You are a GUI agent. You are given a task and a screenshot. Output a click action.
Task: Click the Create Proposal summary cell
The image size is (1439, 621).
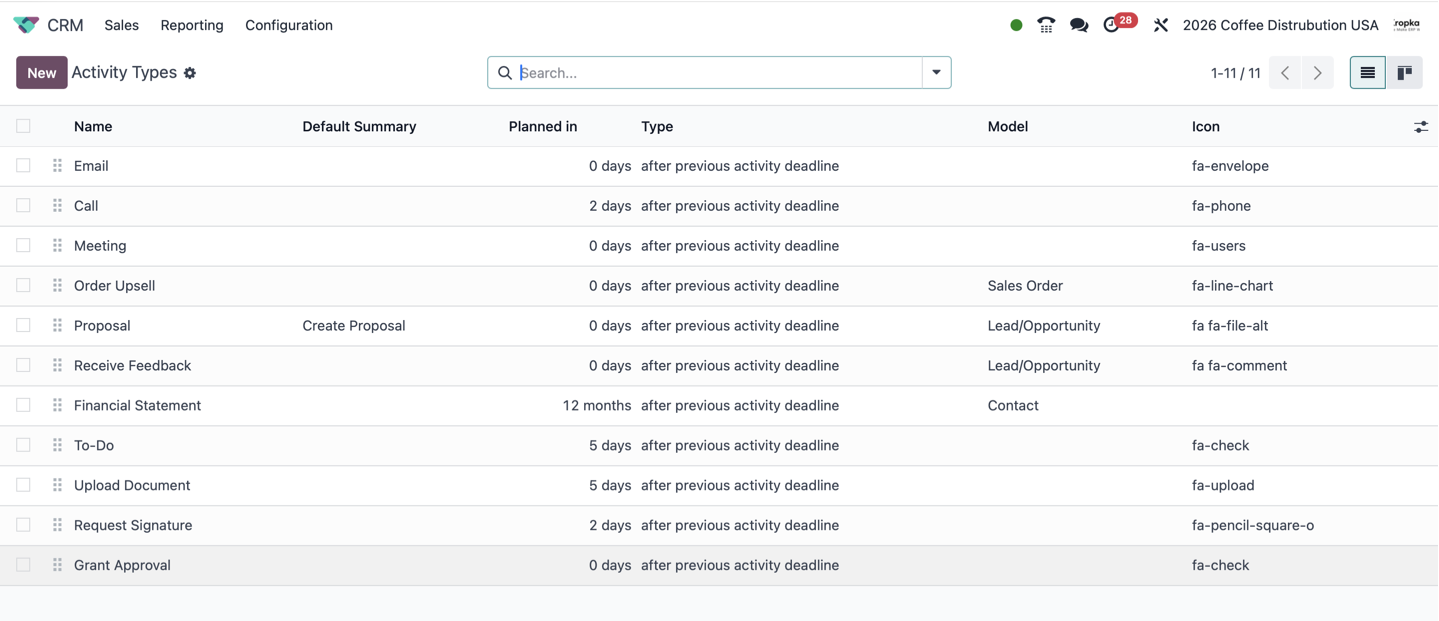[x=354, y=326]
